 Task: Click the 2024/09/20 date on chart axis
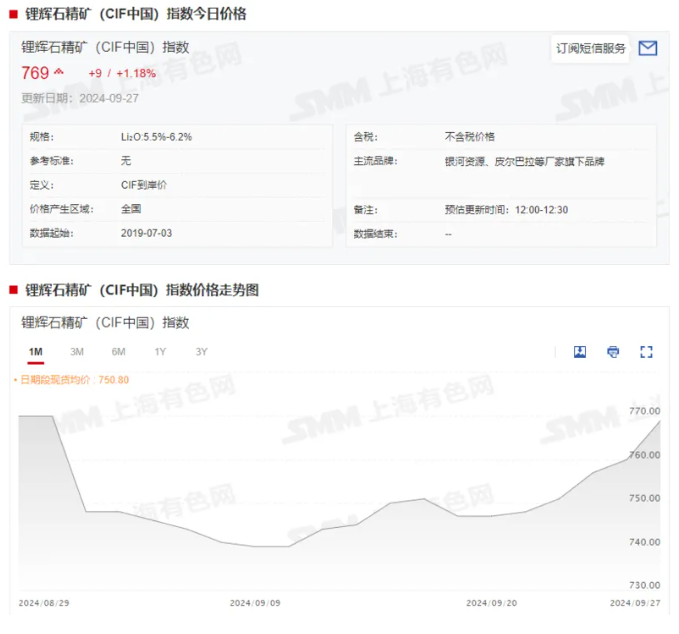490,603
